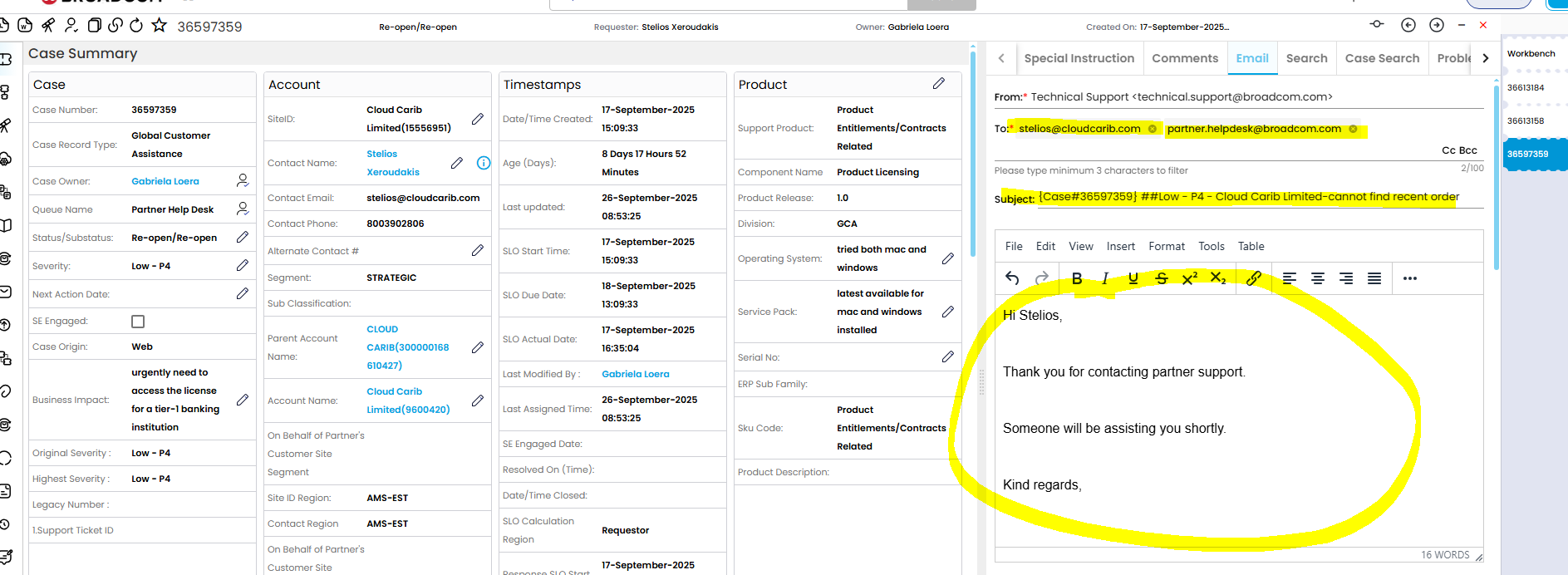Click the timeline node icon near Created On
Image resolution: width=1568 pixels, height=575 pixels.
tap(1377, 24)
